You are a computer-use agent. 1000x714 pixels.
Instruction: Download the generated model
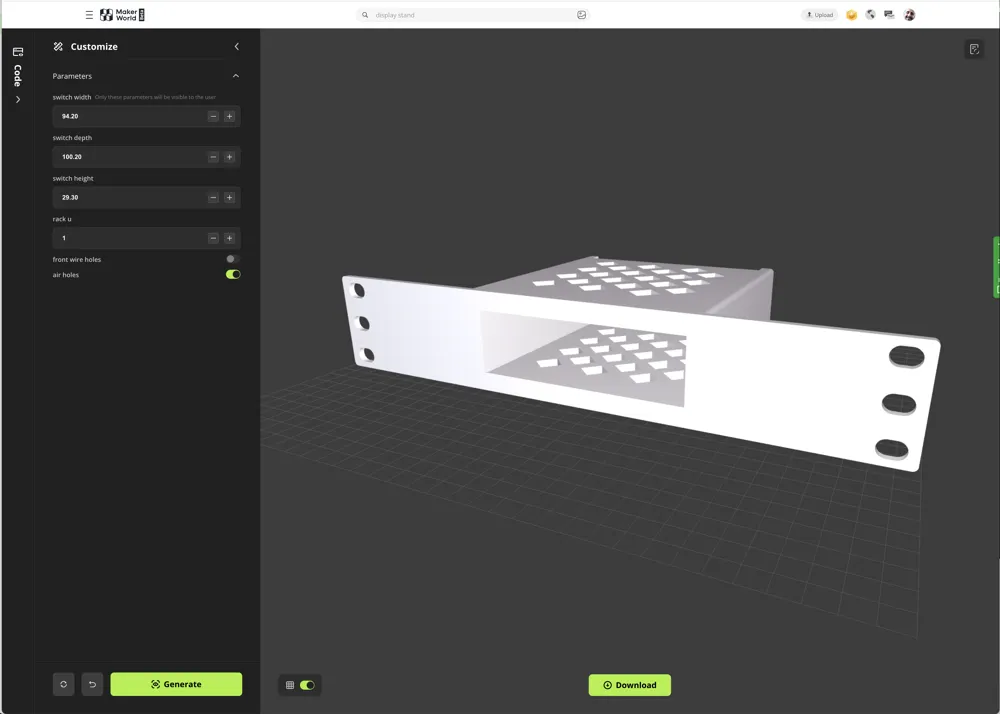(x=629, y=685)
